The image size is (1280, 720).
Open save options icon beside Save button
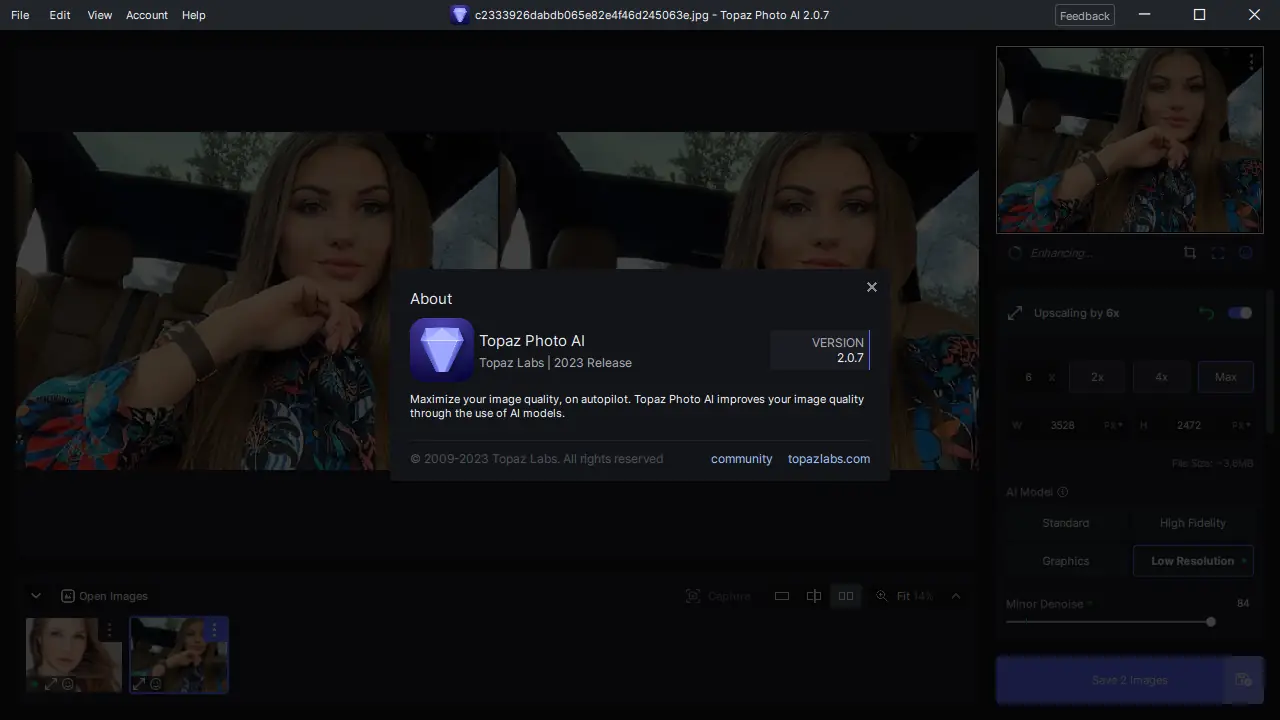pos(1243,680)
